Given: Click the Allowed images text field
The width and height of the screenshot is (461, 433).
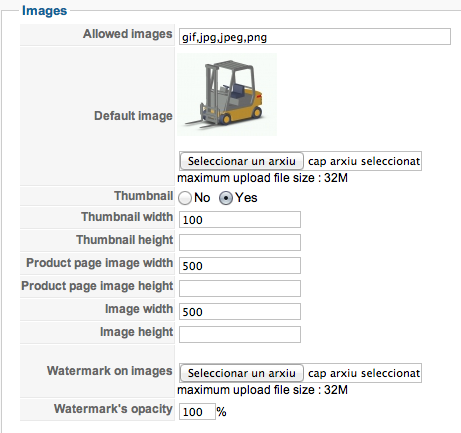Looking at the screenshot, I should coord(315,37).
